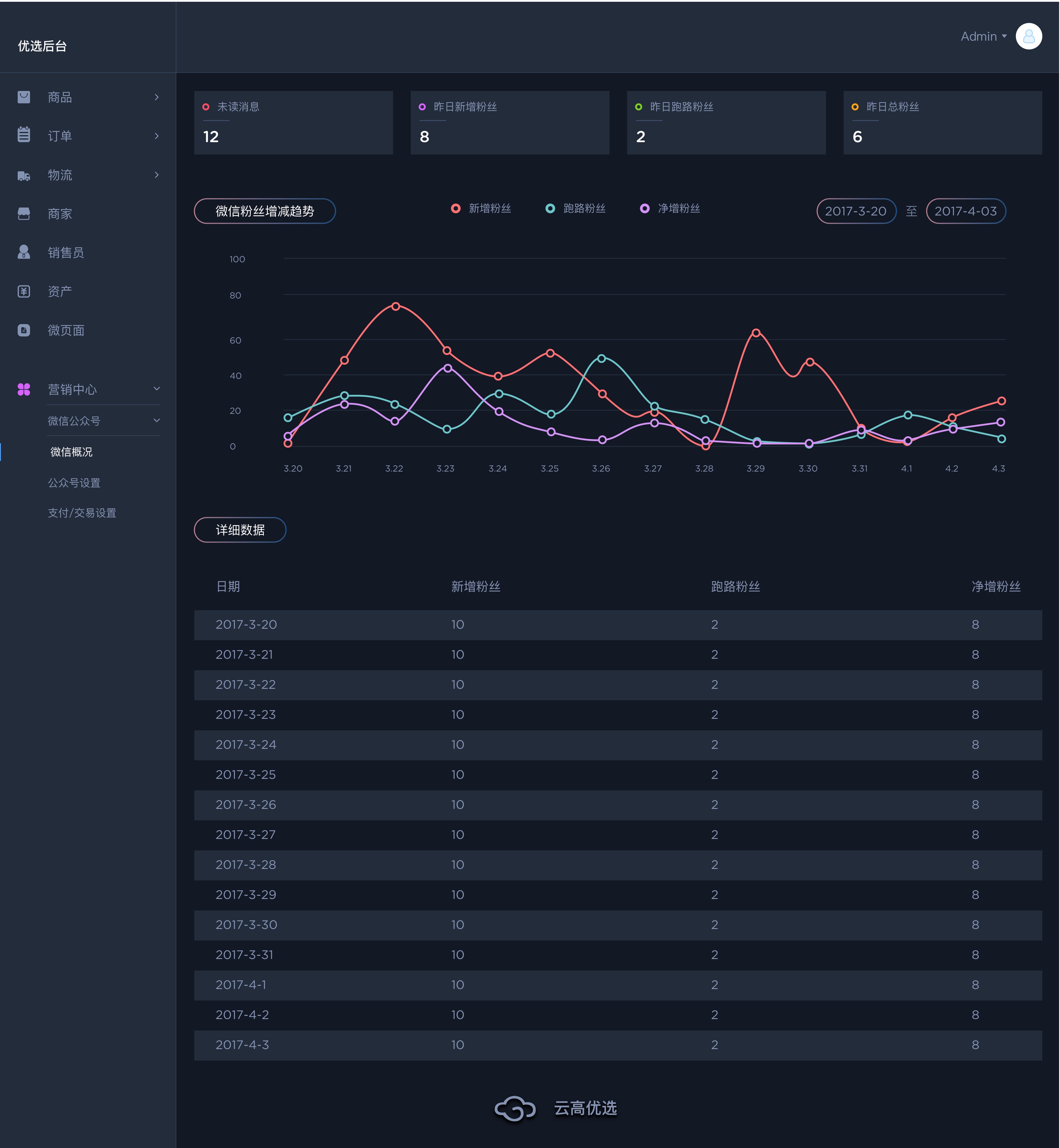Click the 2017-3-25 table row date
The image size is (1060, 1148).
tap(246, 775)
